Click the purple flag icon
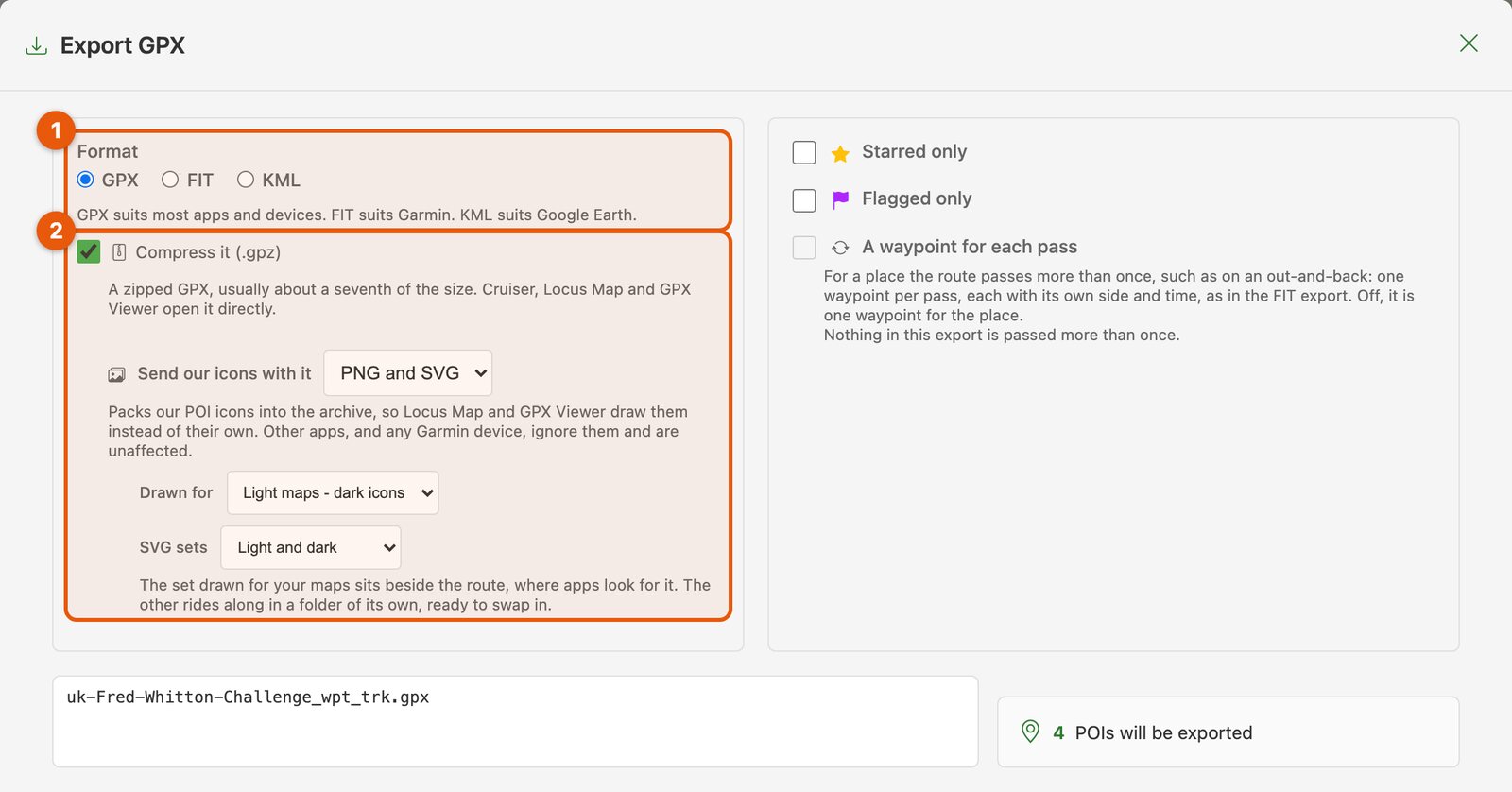 (840, 199)
